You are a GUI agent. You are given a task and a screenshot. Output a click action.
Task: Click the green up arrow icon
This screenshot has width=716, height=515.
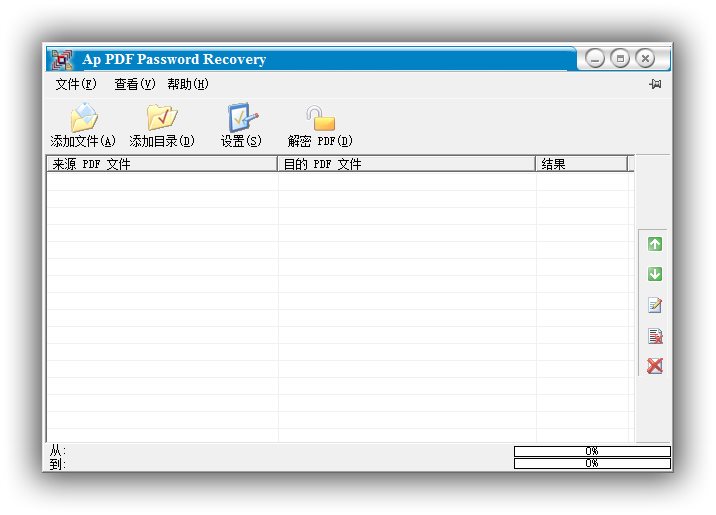pos(655,244)
